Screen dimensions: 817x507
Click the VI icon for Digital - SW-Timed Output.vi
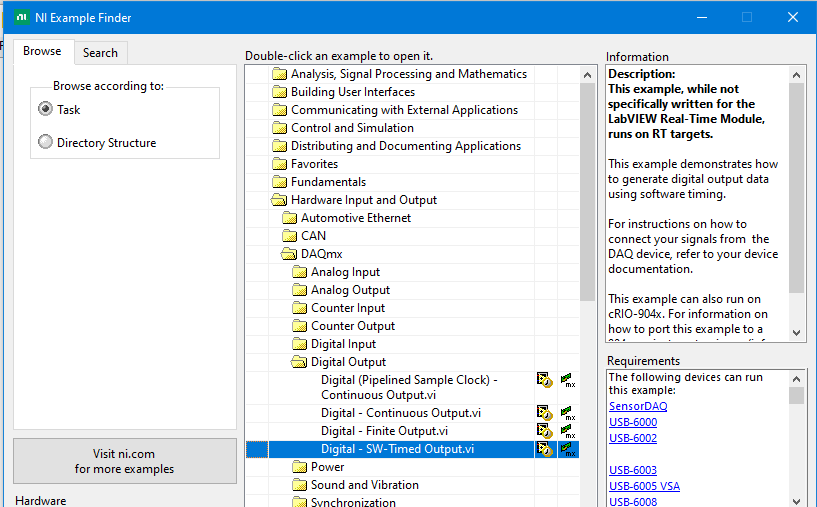pyautogui.click(x=544, y=449)
